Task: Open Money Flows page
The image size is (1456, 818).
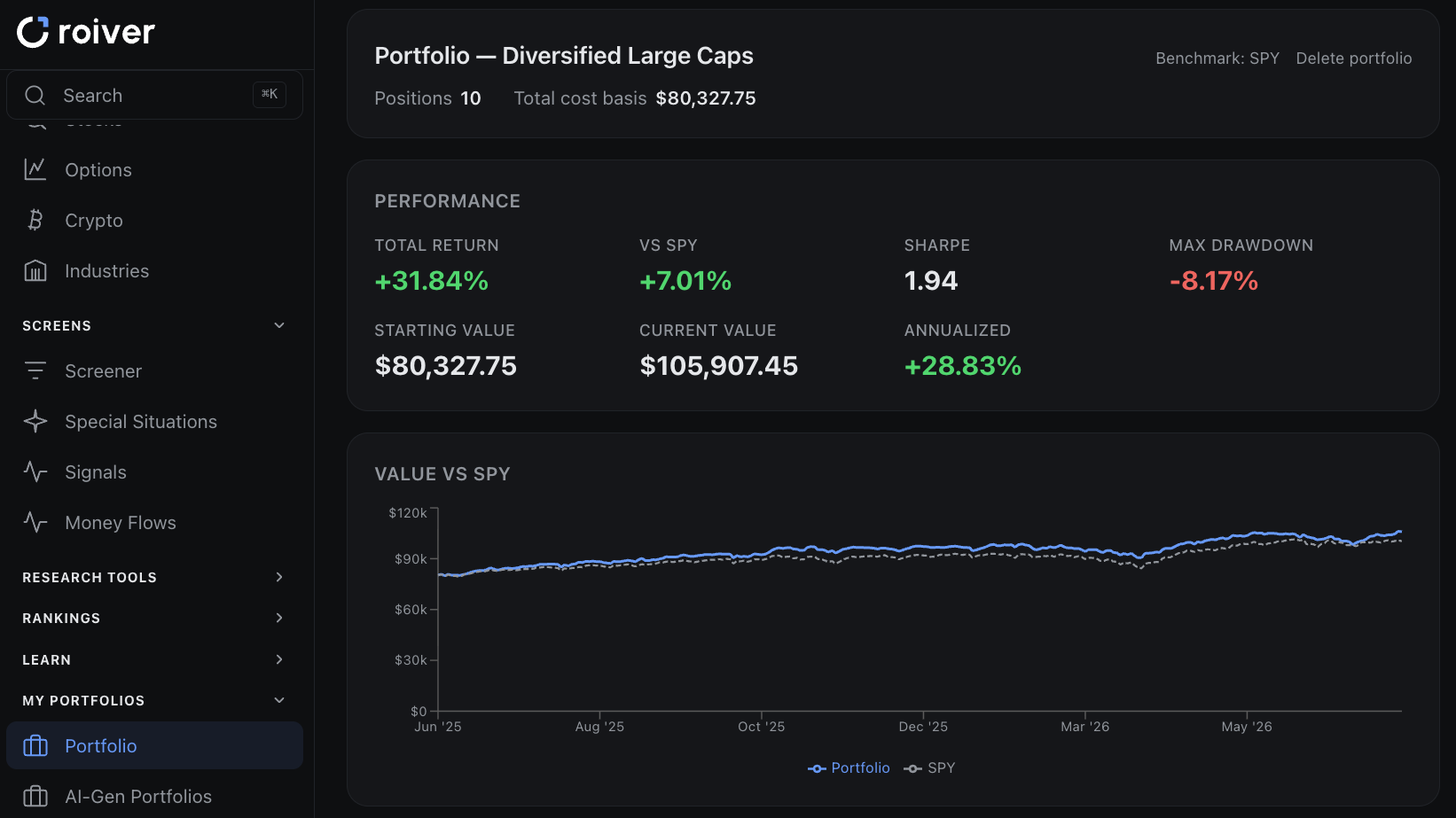Action: tap(154, 522)
